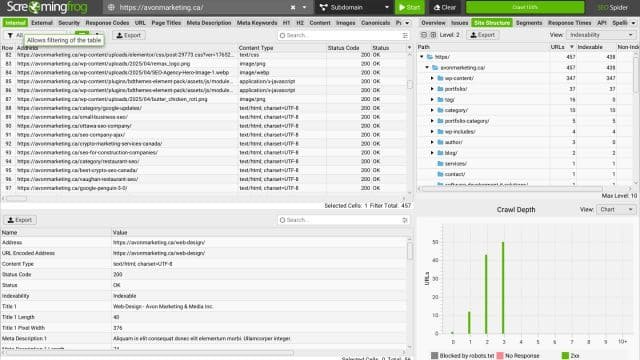
Task: Open the Meta Keywords tab
Action: pyautogui.click(x=257, y=23)
